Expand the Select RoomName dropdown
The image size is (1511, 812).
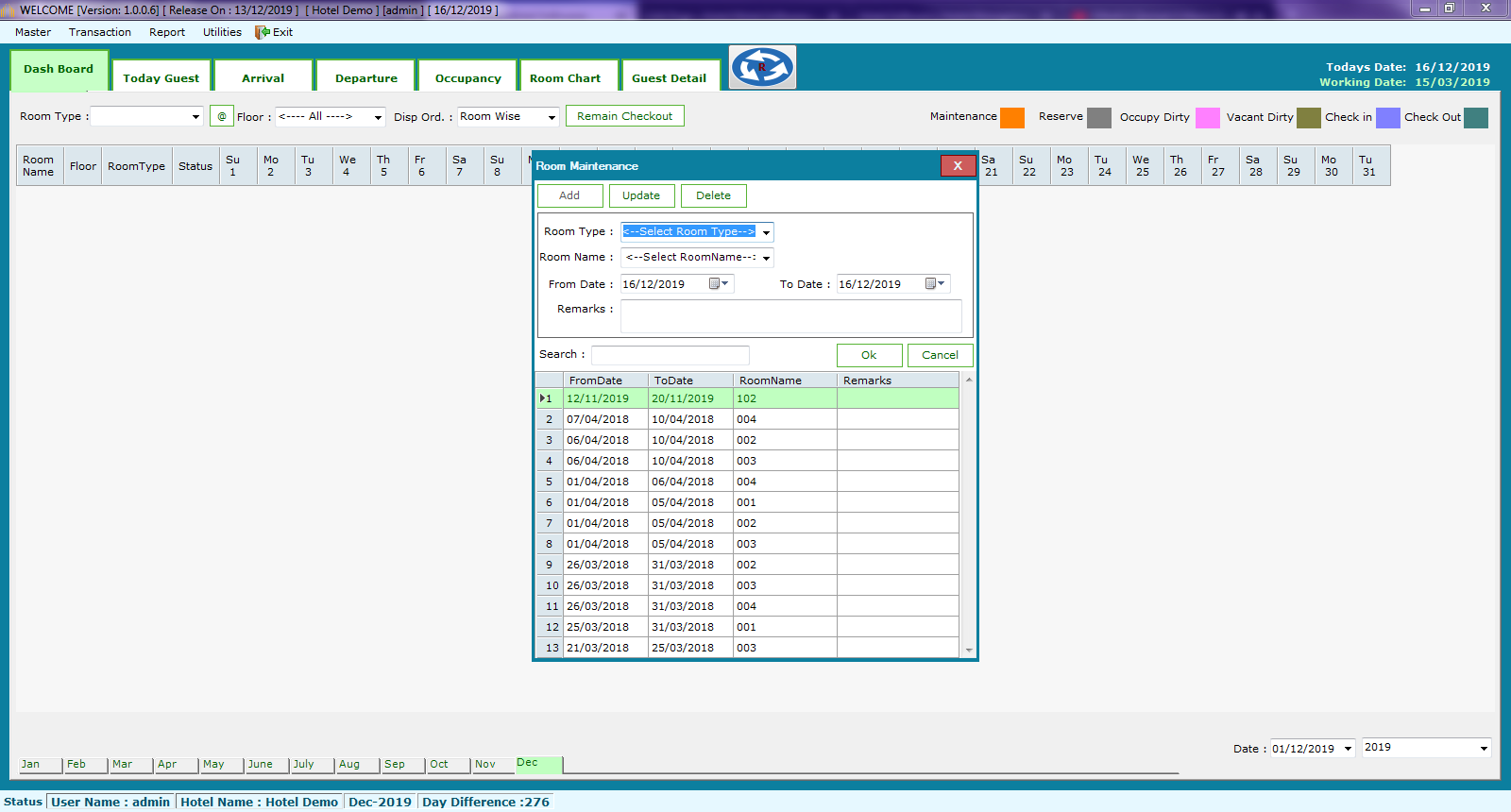pos(766,258)
